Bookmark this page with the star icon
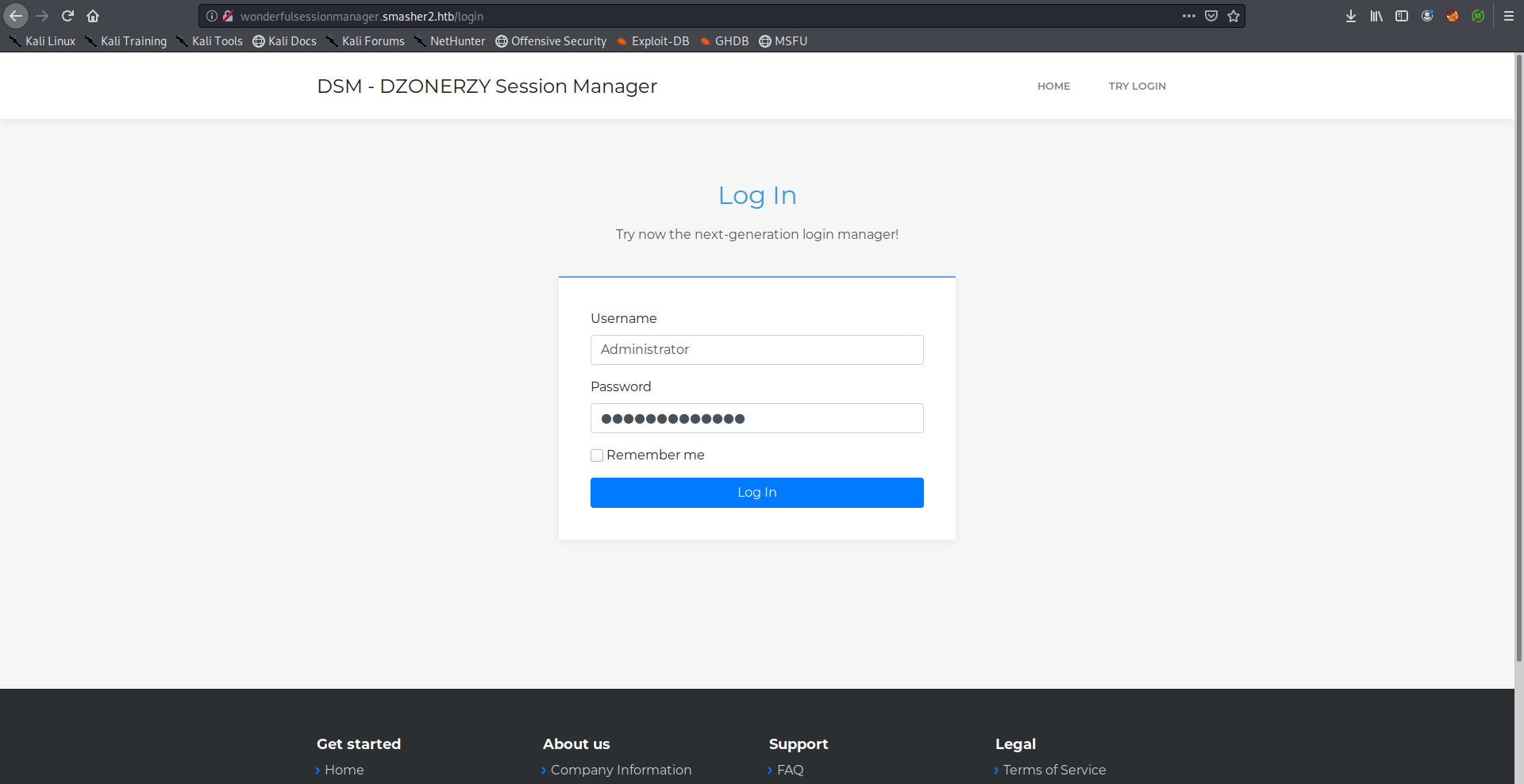1524x784 pixels. coord(1233,16)
